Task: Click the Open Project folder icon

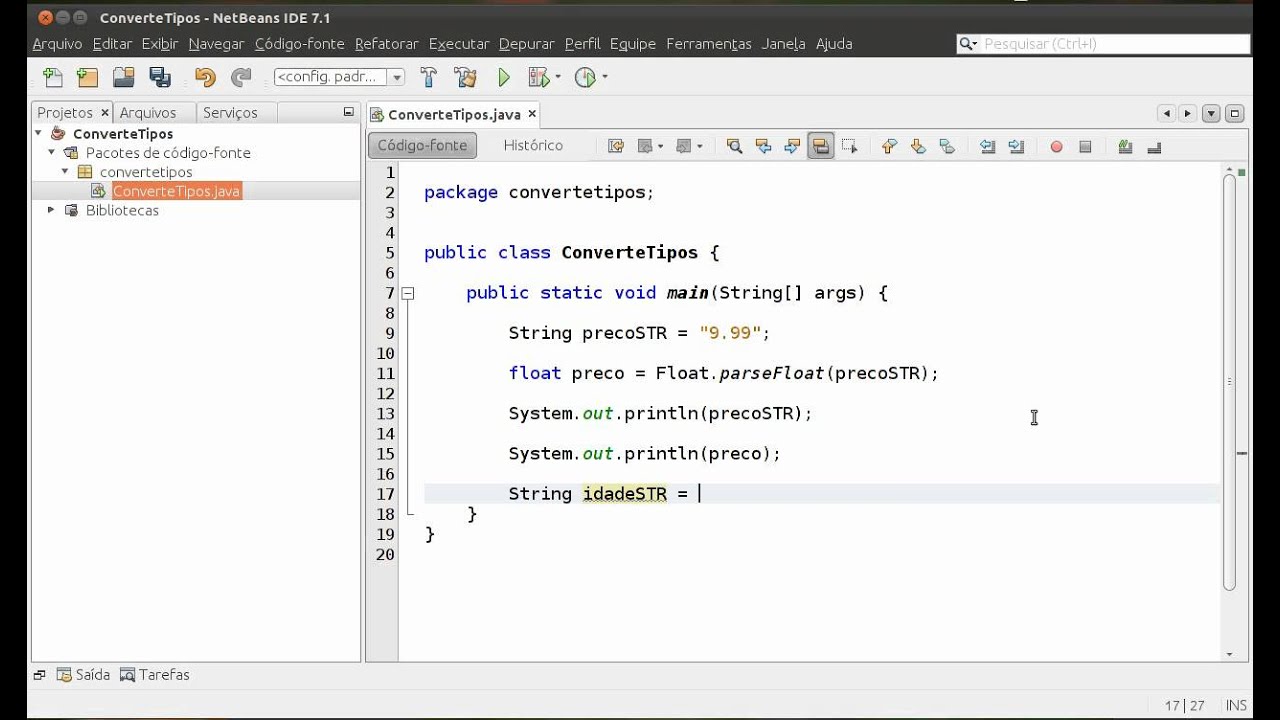Action: pyautogui.click(x=123, y=77)
